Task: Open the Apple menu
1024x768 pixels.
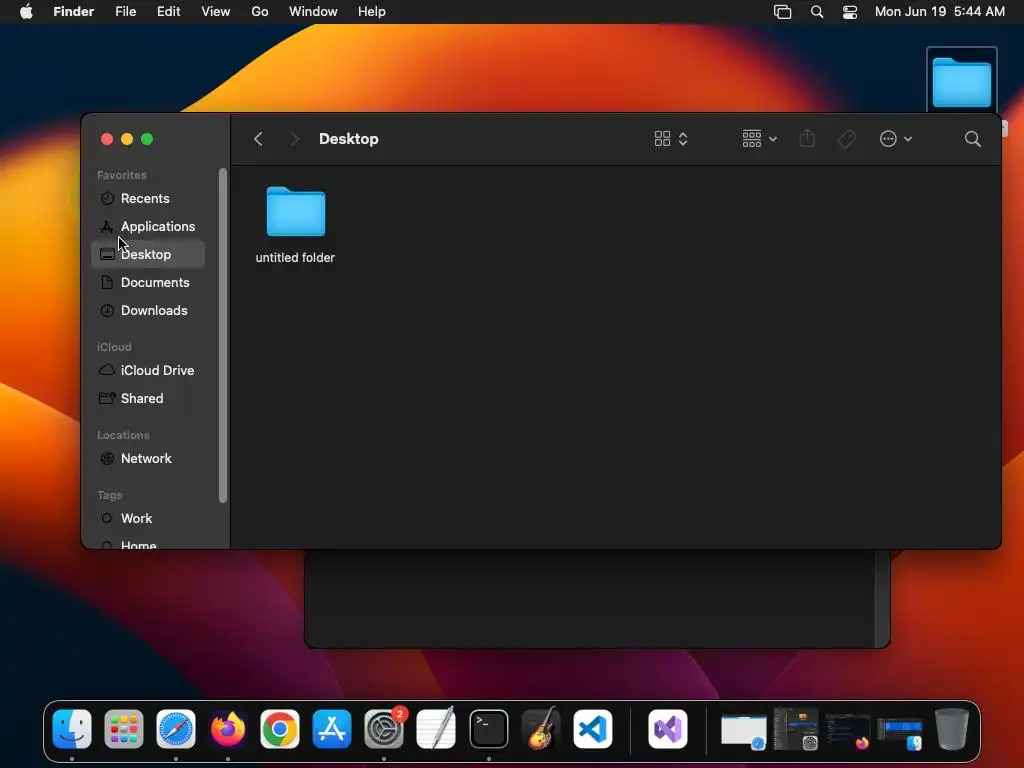Action: click(26, 12)
